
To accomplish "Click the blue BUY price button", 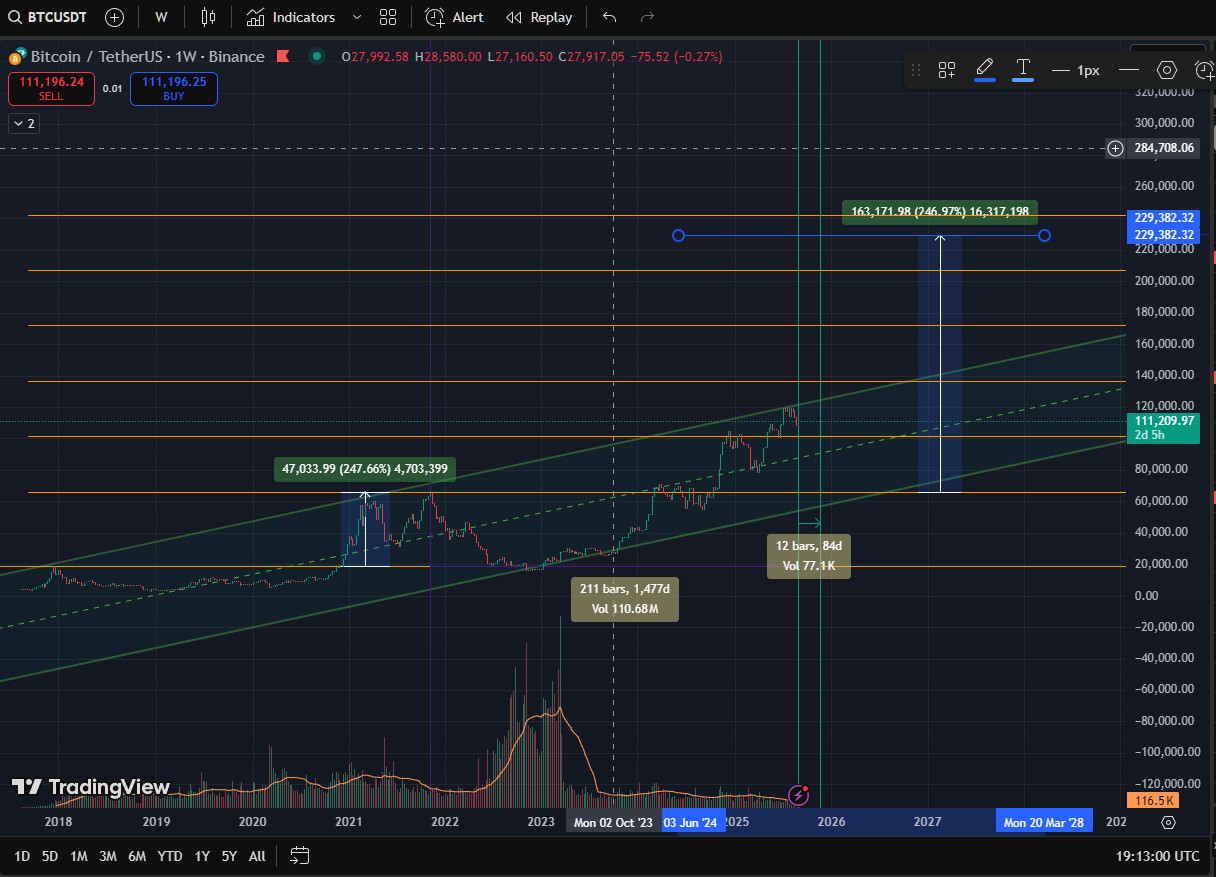I will [174, 88].
